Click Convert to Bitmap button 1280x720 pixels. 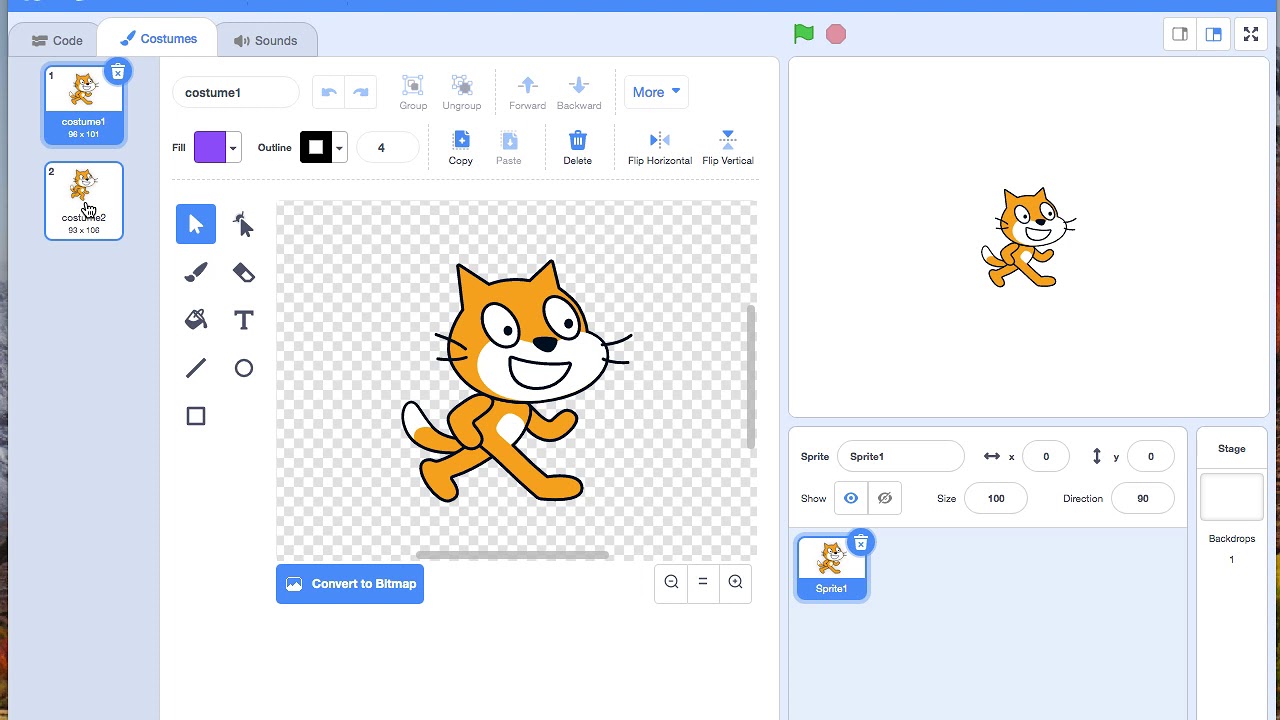350,584
